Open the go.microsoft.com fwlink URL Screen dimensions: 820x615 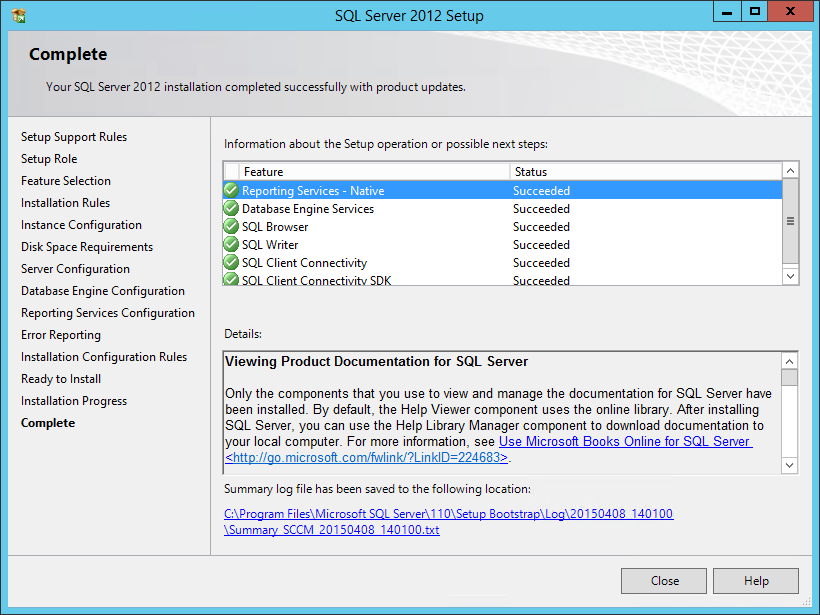[x=367, y=458]
